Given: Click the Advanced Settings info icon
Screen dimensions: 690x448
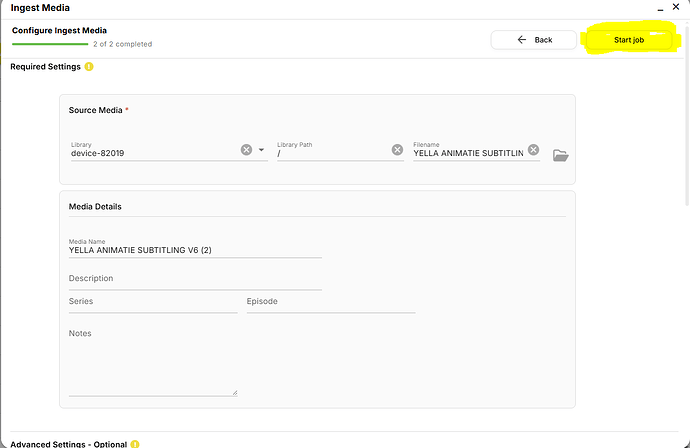Looking at the screenshot, I should coord(132,443).
